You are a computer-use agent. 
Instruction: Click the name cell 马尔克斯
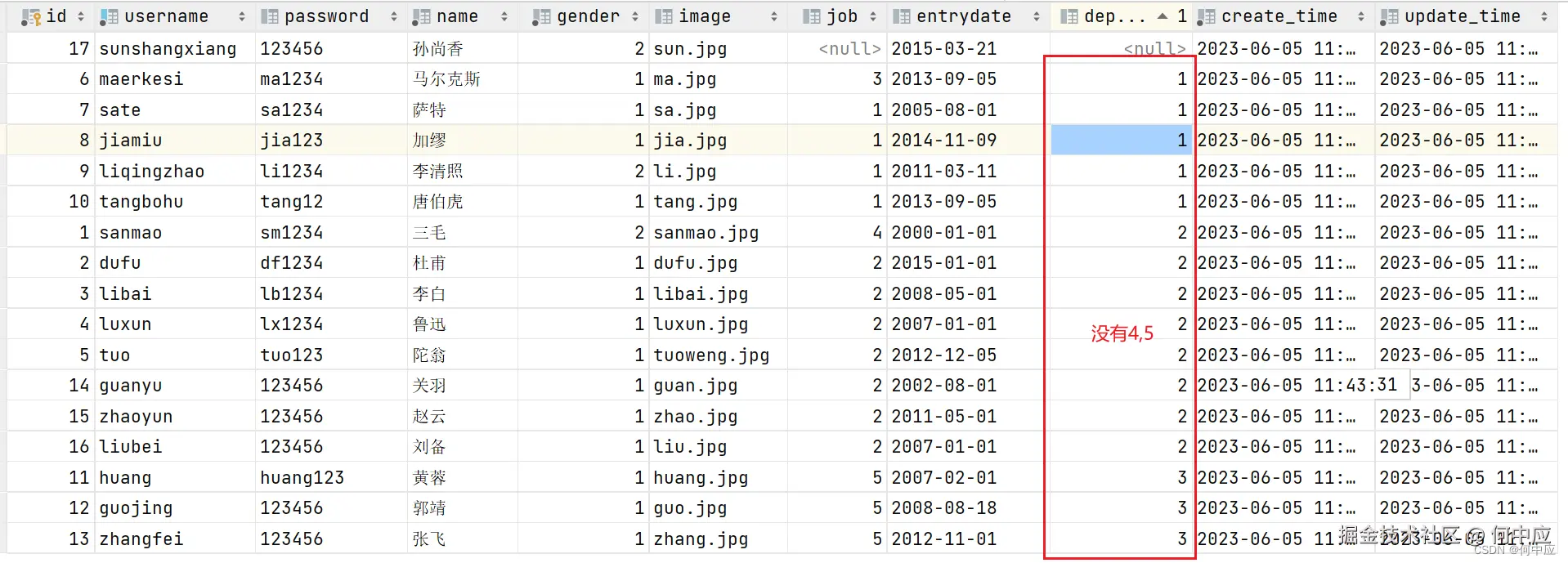[x=463, y=79]
